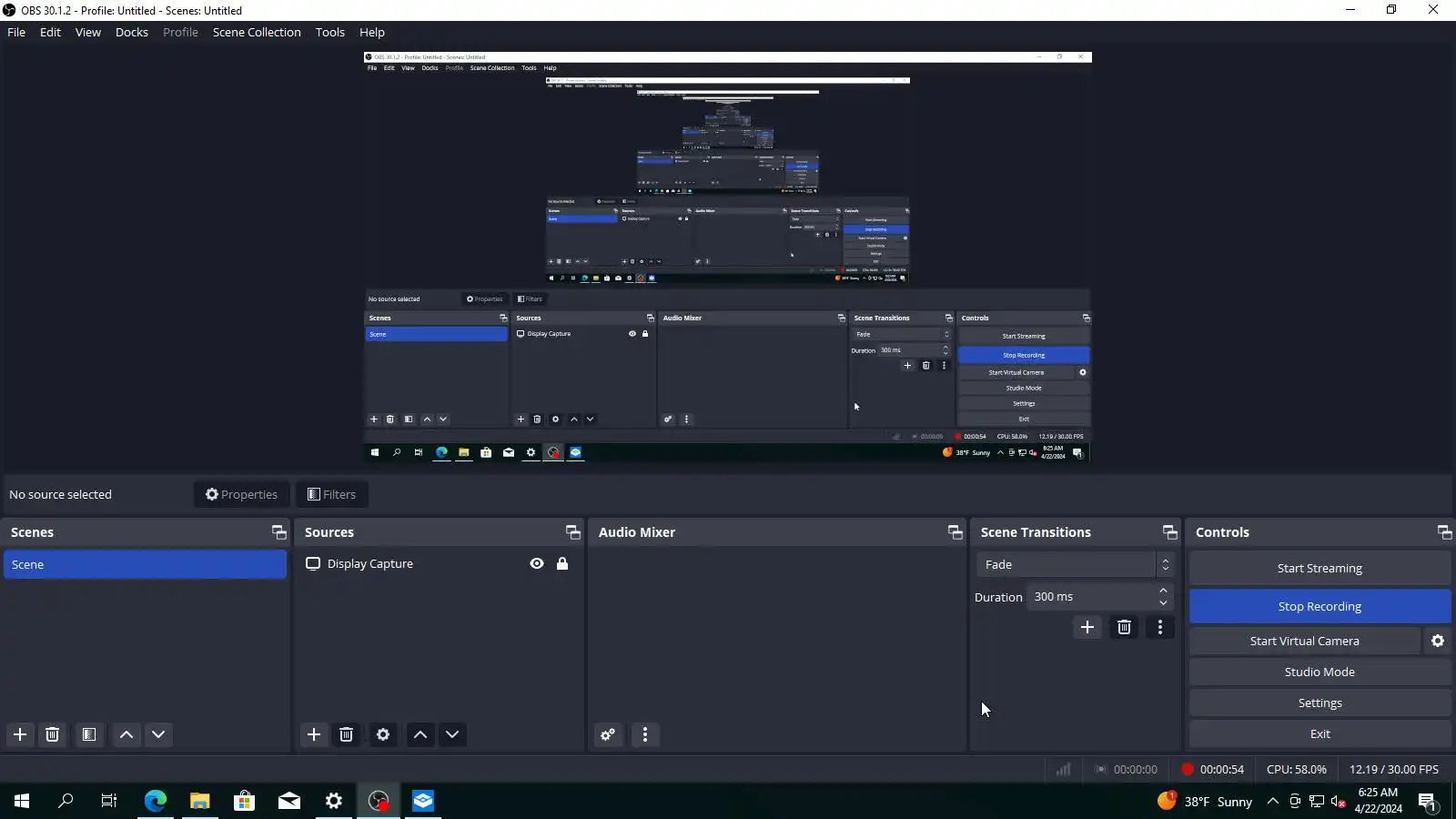1456x819 pixels.
Task: Click Exit in Controls dock
Action: [x=1319, y=733]
